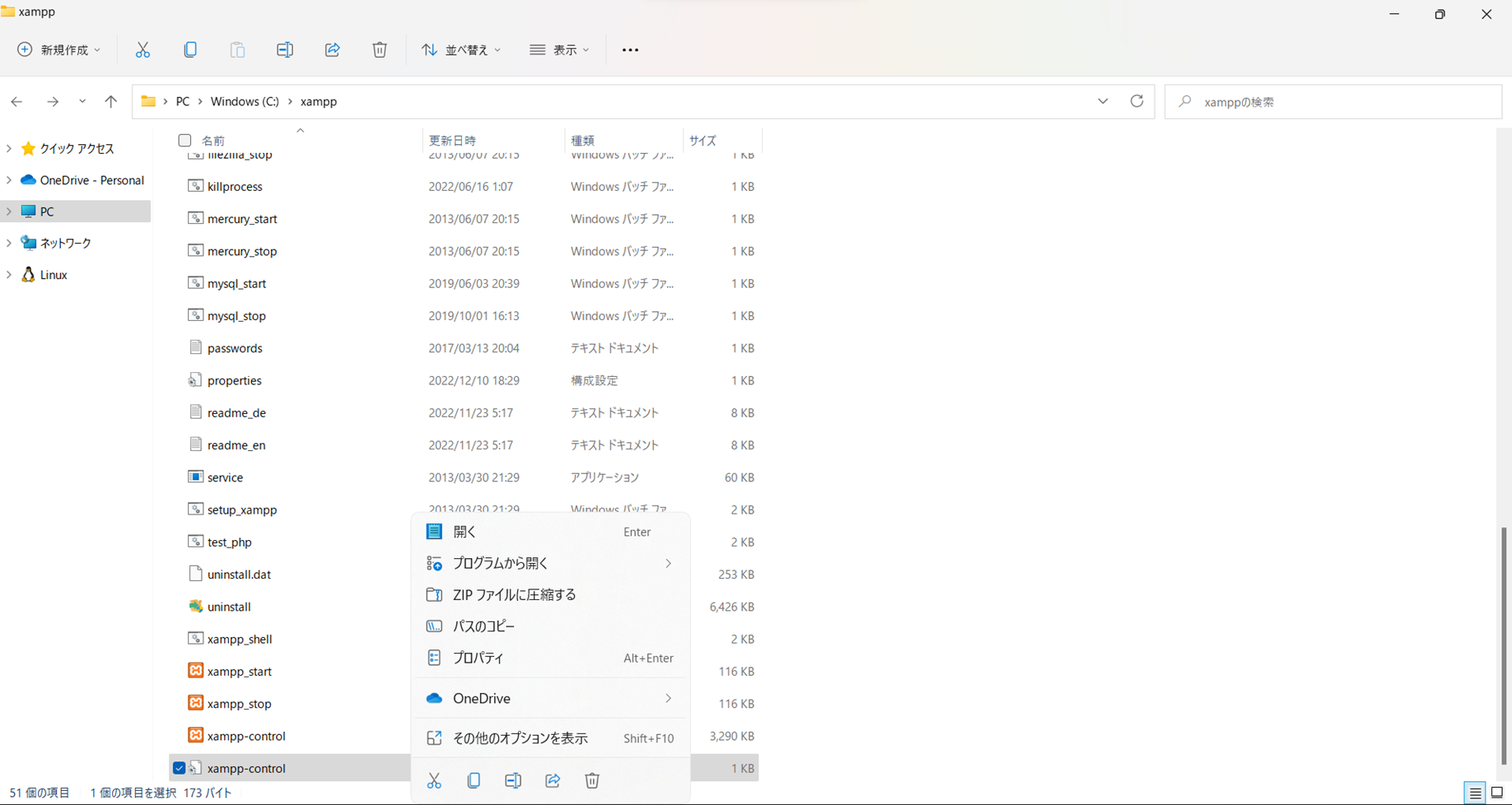Screen dimensions: 1512x805
Task: Choose パスのコピー in the context menu
Action: 550,626
